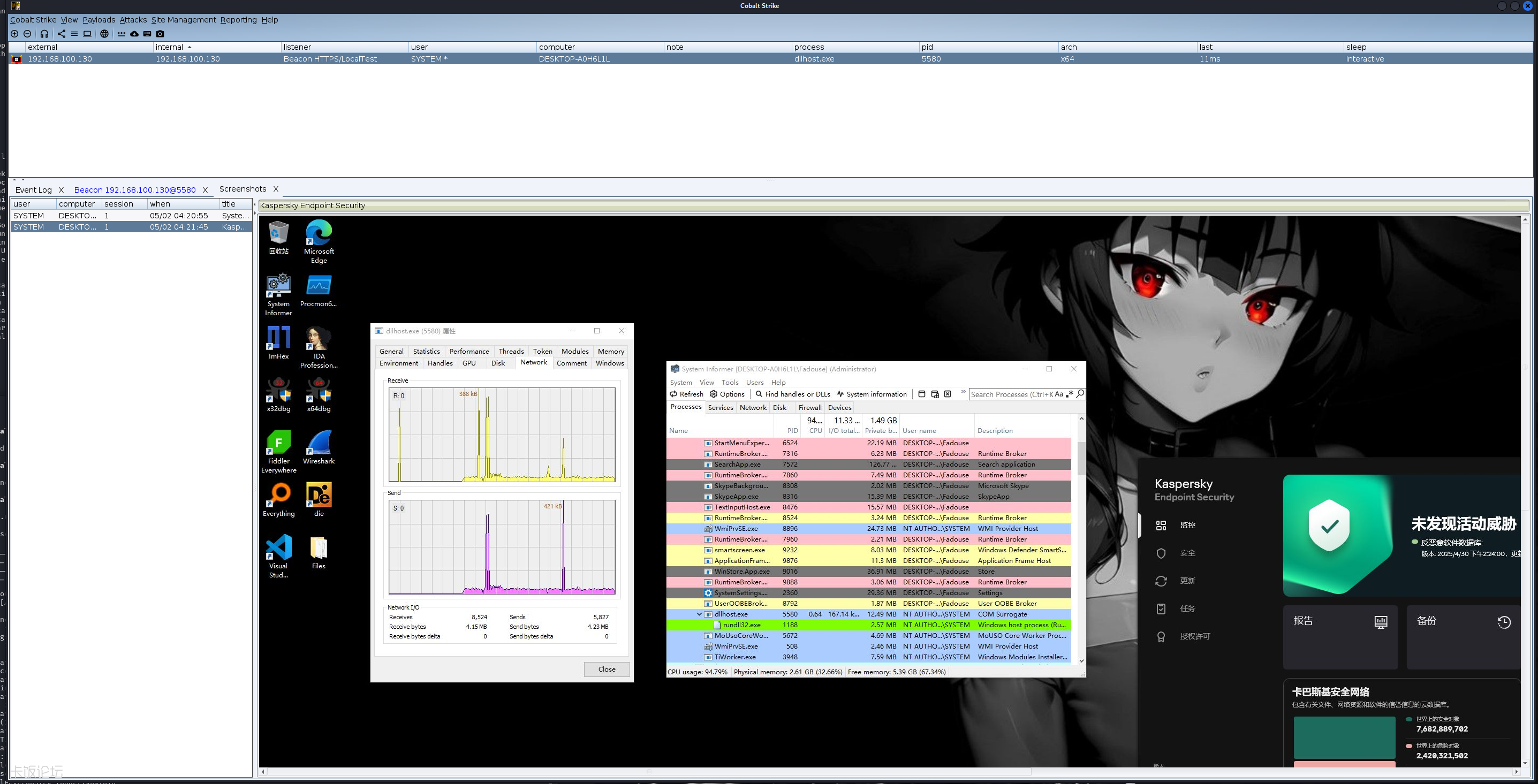Click Options in System Informer toolbar
Screen dimensions: 1538x784
(726, 394)
